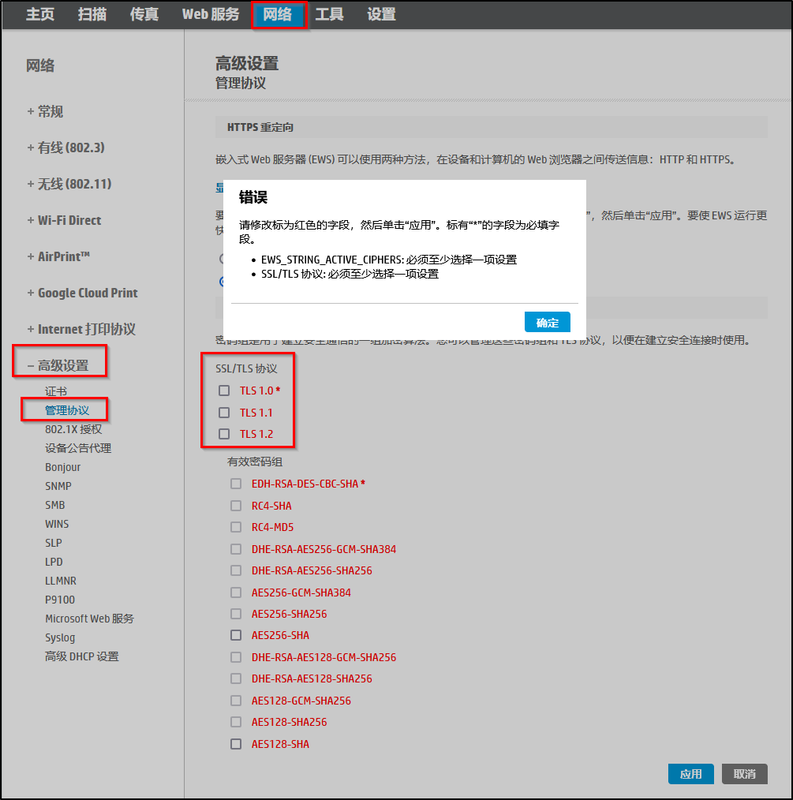Open the Web 服务 tab

tap(210, 14)
